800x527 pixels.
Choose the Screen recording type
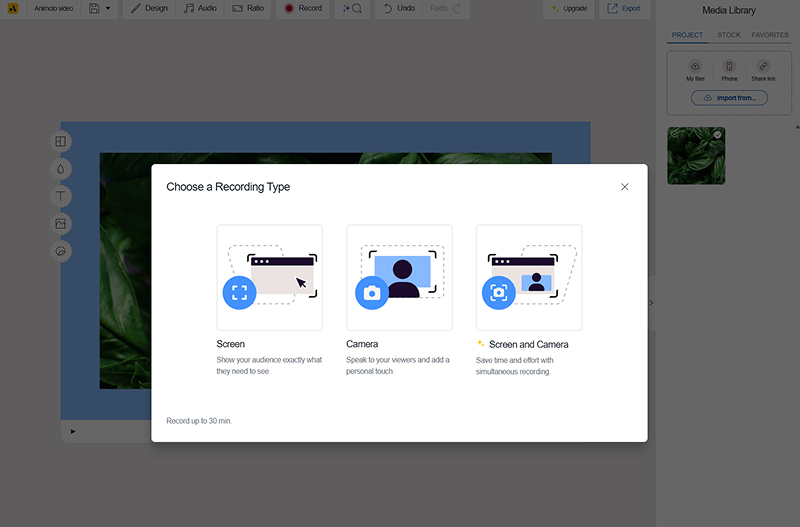[269, 277]
